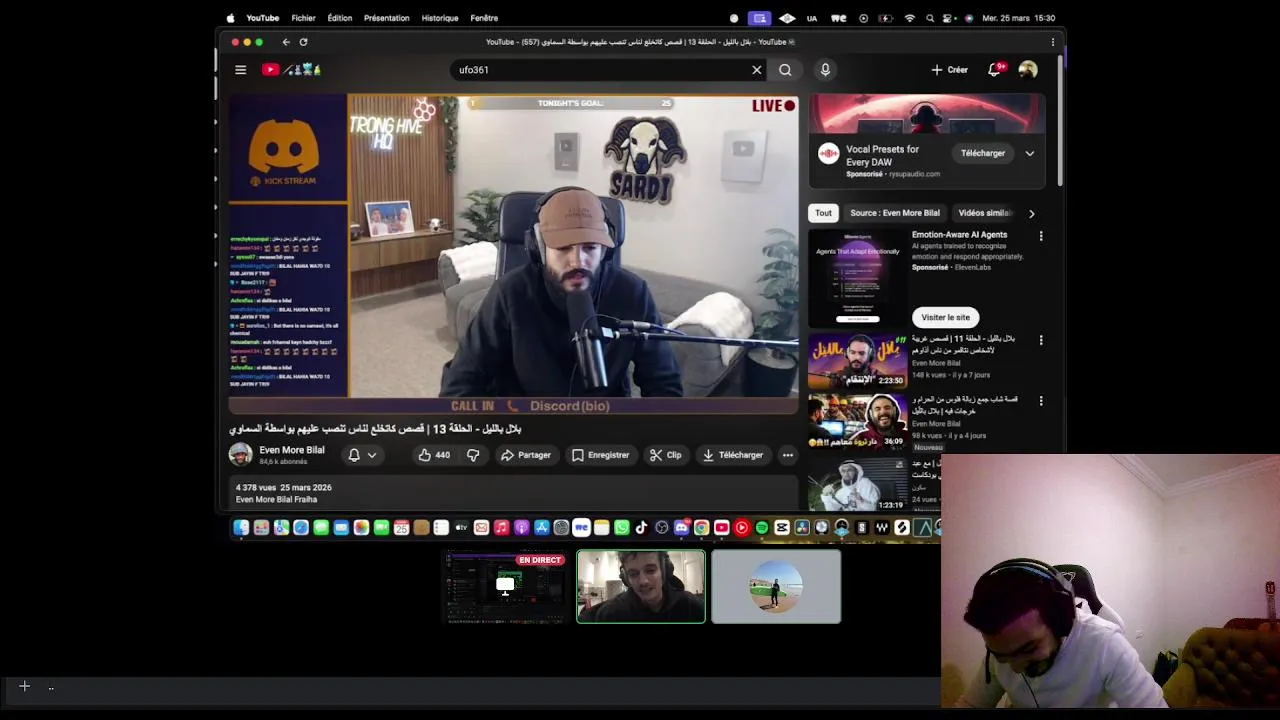Click the Partager button
The height and width of the screenshot is (720, 1280).
coord(526,455)
